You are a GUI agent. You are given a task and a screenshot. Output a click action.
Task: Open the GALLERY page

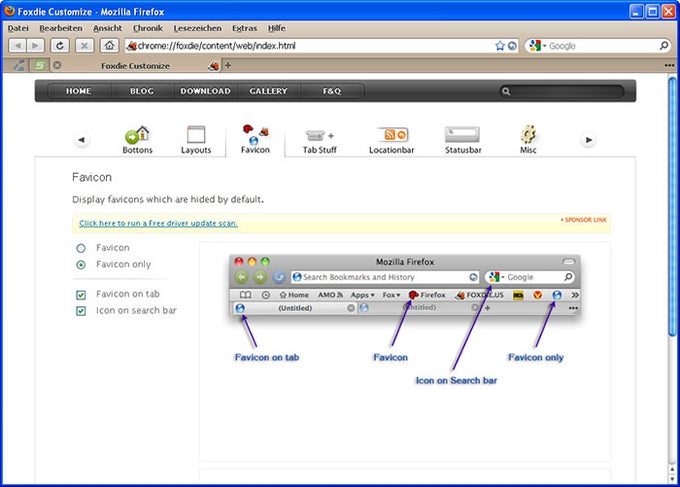268,91
